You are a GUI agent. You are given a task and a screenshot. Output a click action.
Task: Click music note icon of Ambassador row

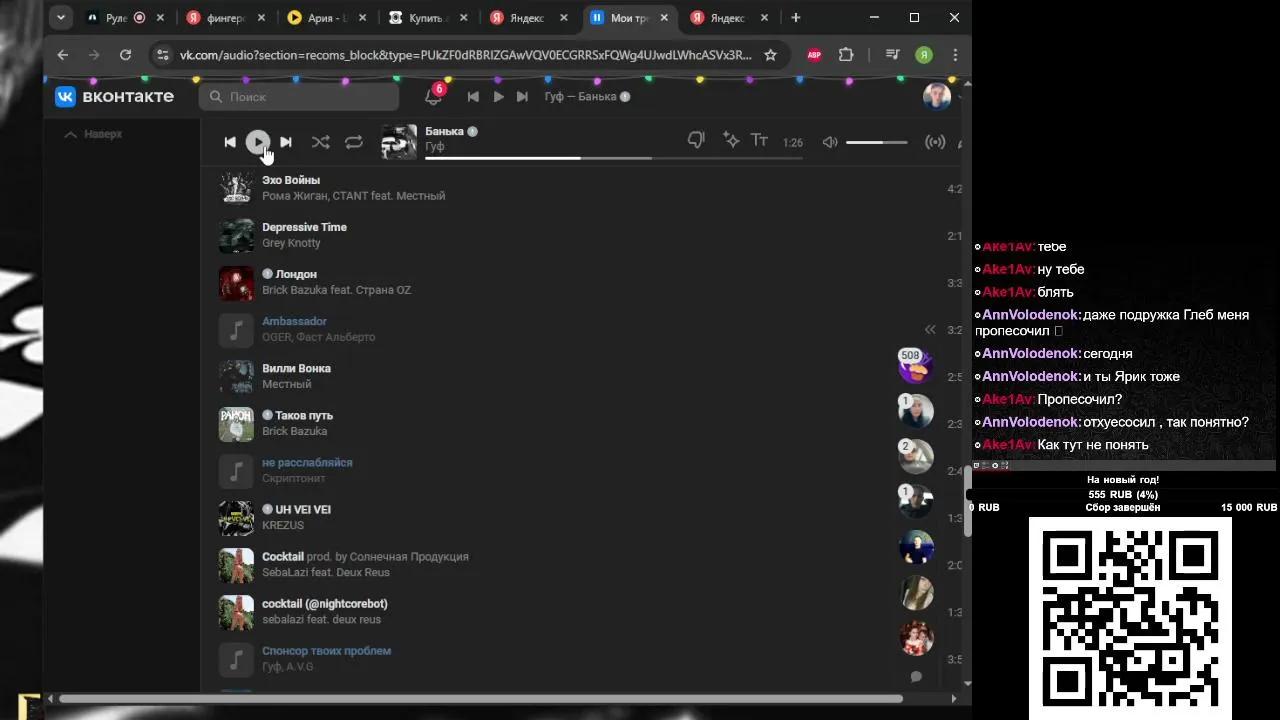point(237,329)
